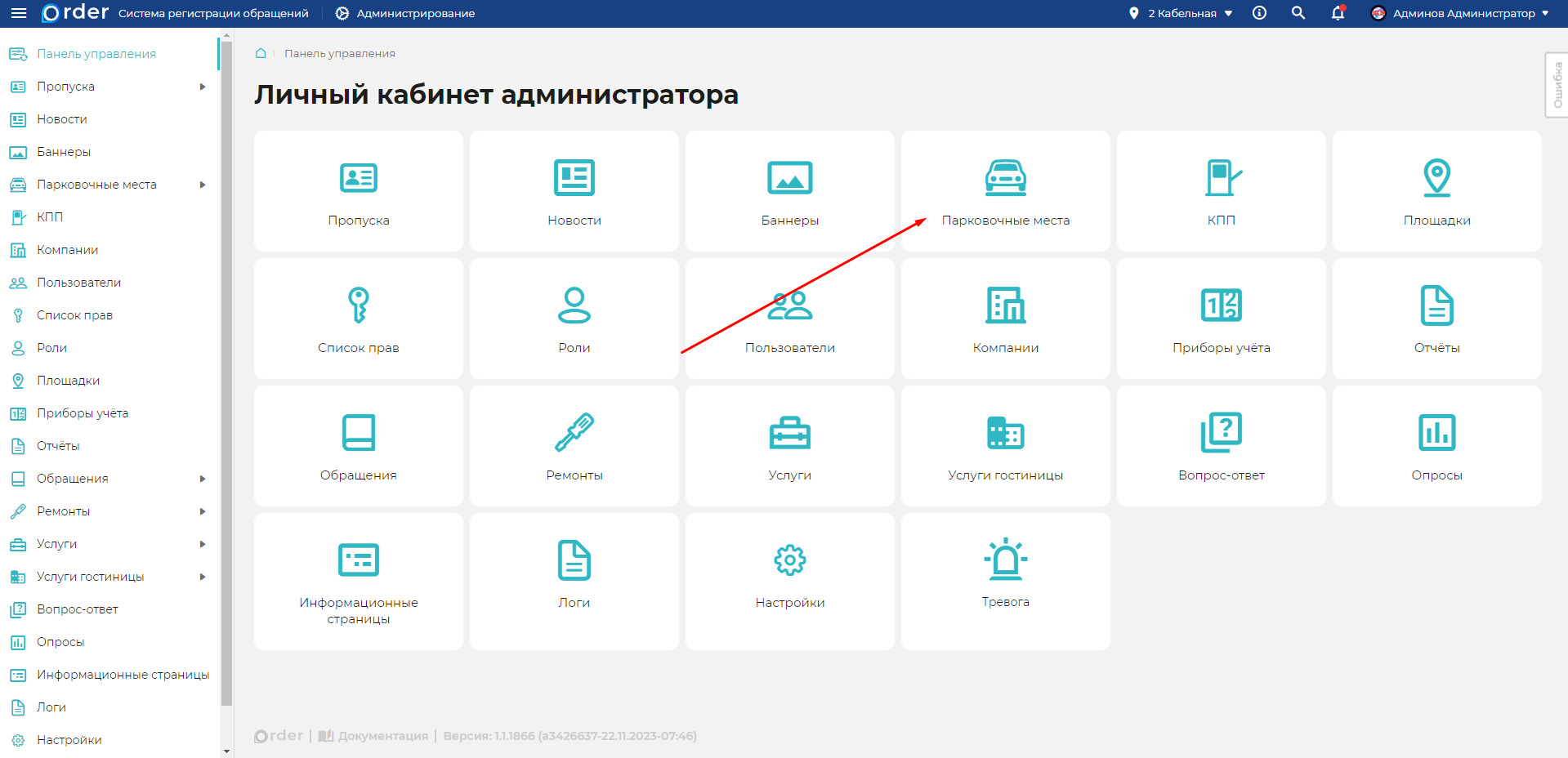Select Пользователи in the sidebar menu
Image resolution: width=1568 pixels, height=758 pixels.
click(x=78, y=283)
